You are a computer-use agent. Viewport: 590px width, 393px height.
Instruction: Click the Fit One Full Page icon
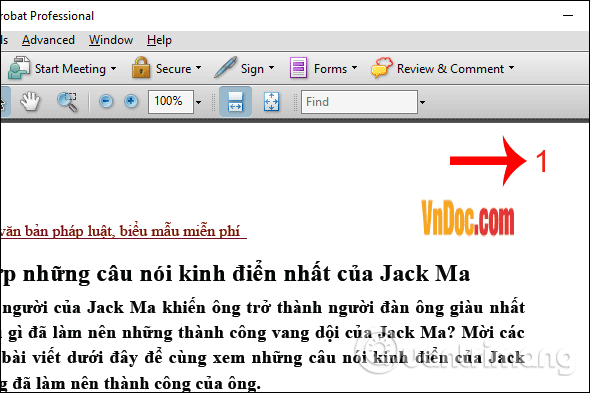click(271, 102)
